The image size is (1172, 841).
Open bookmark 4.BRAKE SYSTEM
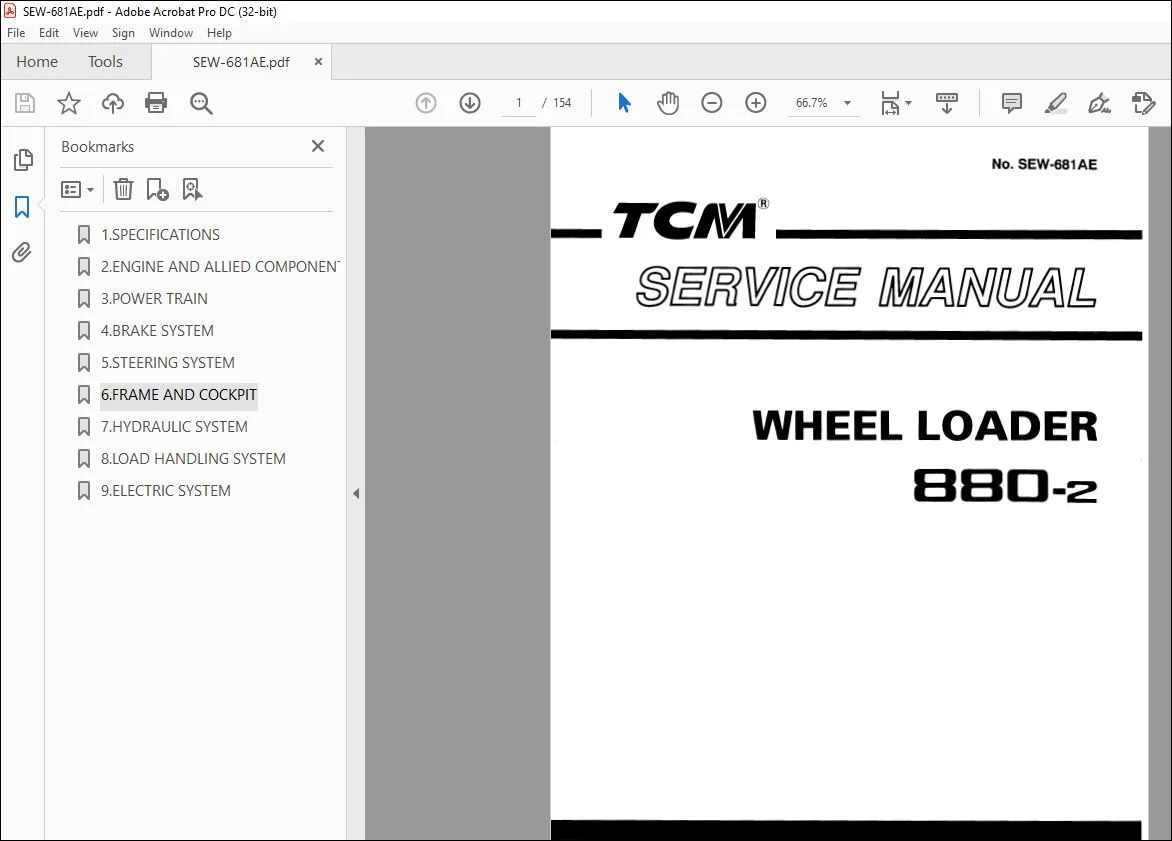pos(157,330)
